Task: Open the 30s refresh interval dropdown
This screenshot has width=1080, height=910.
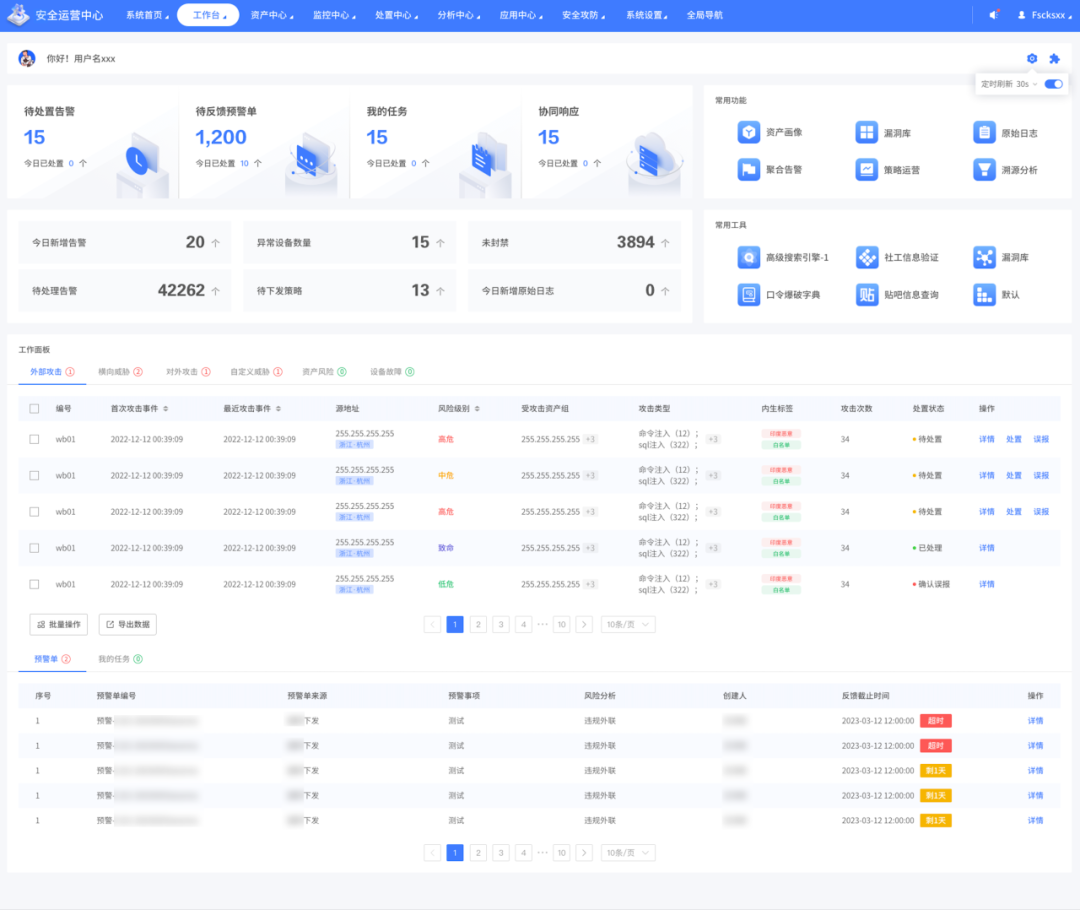Action: [x=1026, y=84]
